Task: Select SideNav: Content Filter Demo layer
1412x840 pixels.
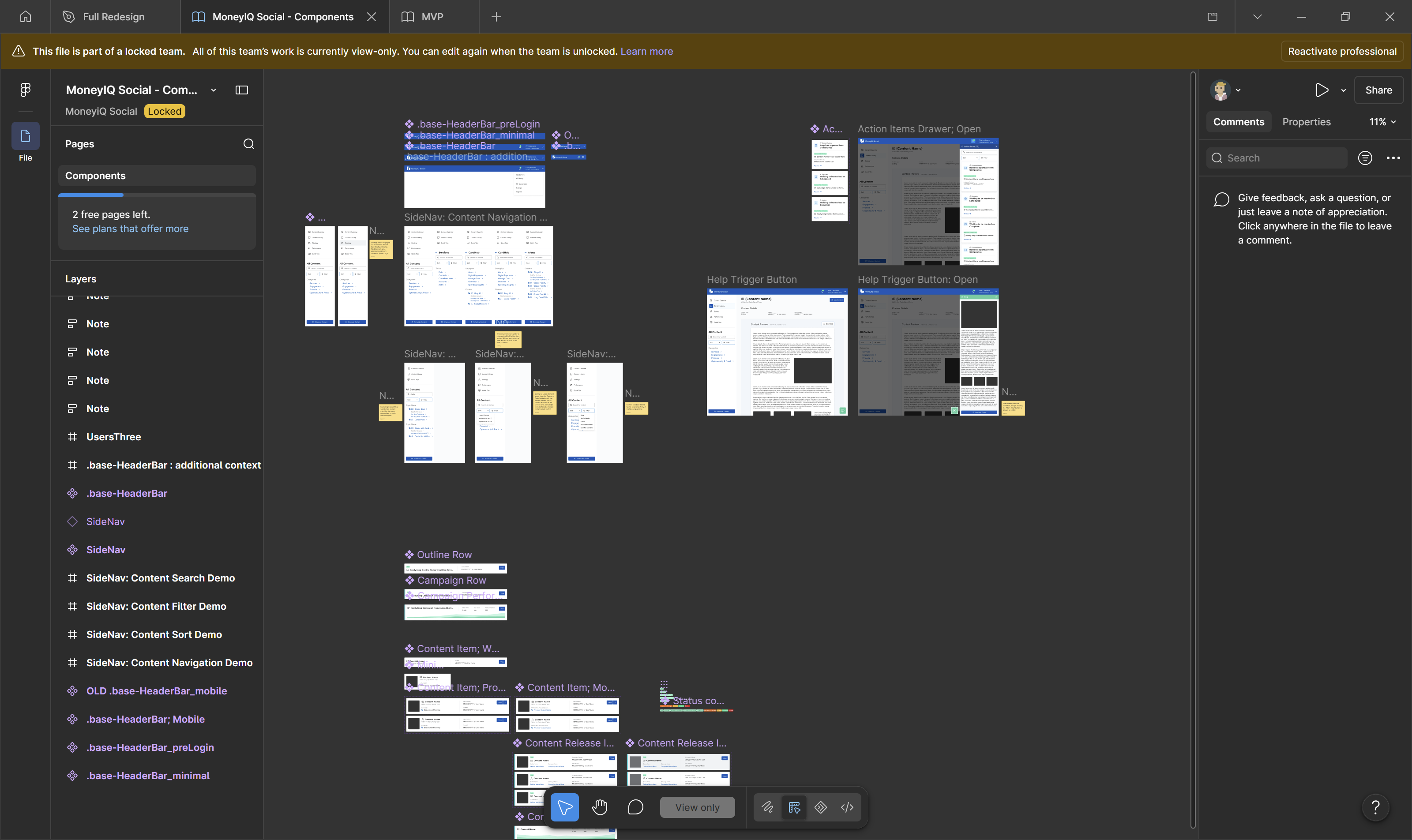Action: [x=157, y=606]
